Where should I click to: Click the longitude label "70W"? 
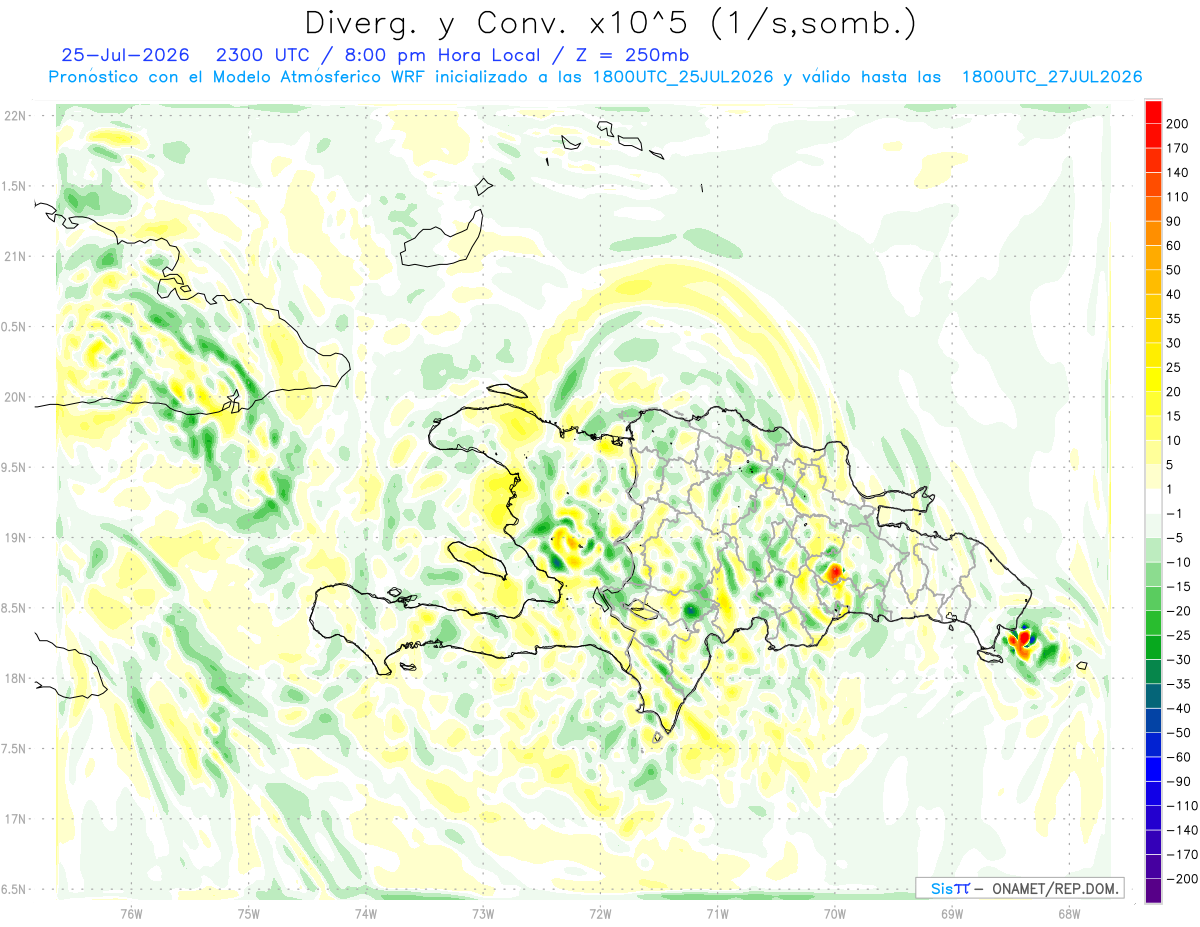click(835, 913)
